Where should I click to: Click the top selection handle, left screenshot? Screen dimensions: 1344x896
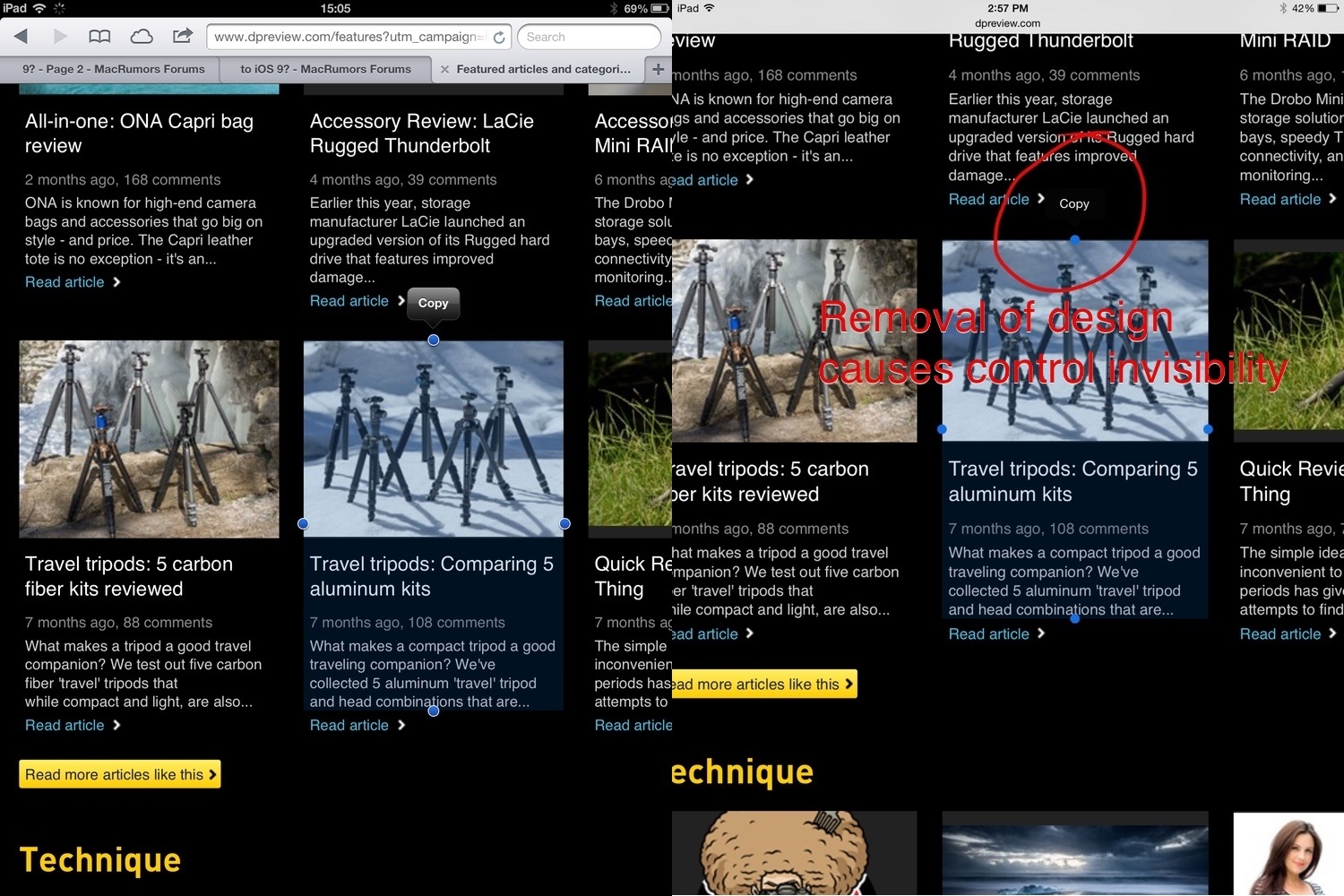434,340
